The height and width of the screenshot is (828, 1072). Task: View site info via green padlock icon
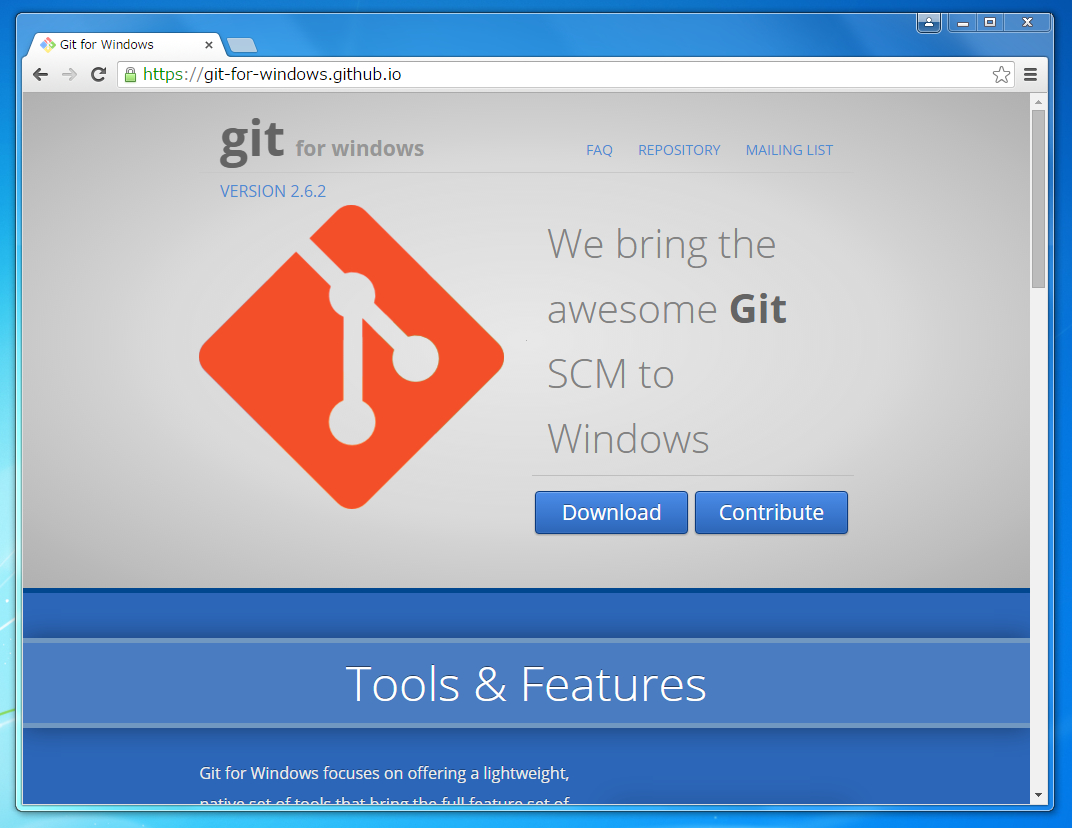pyautogui.click(x=130, y=74)
